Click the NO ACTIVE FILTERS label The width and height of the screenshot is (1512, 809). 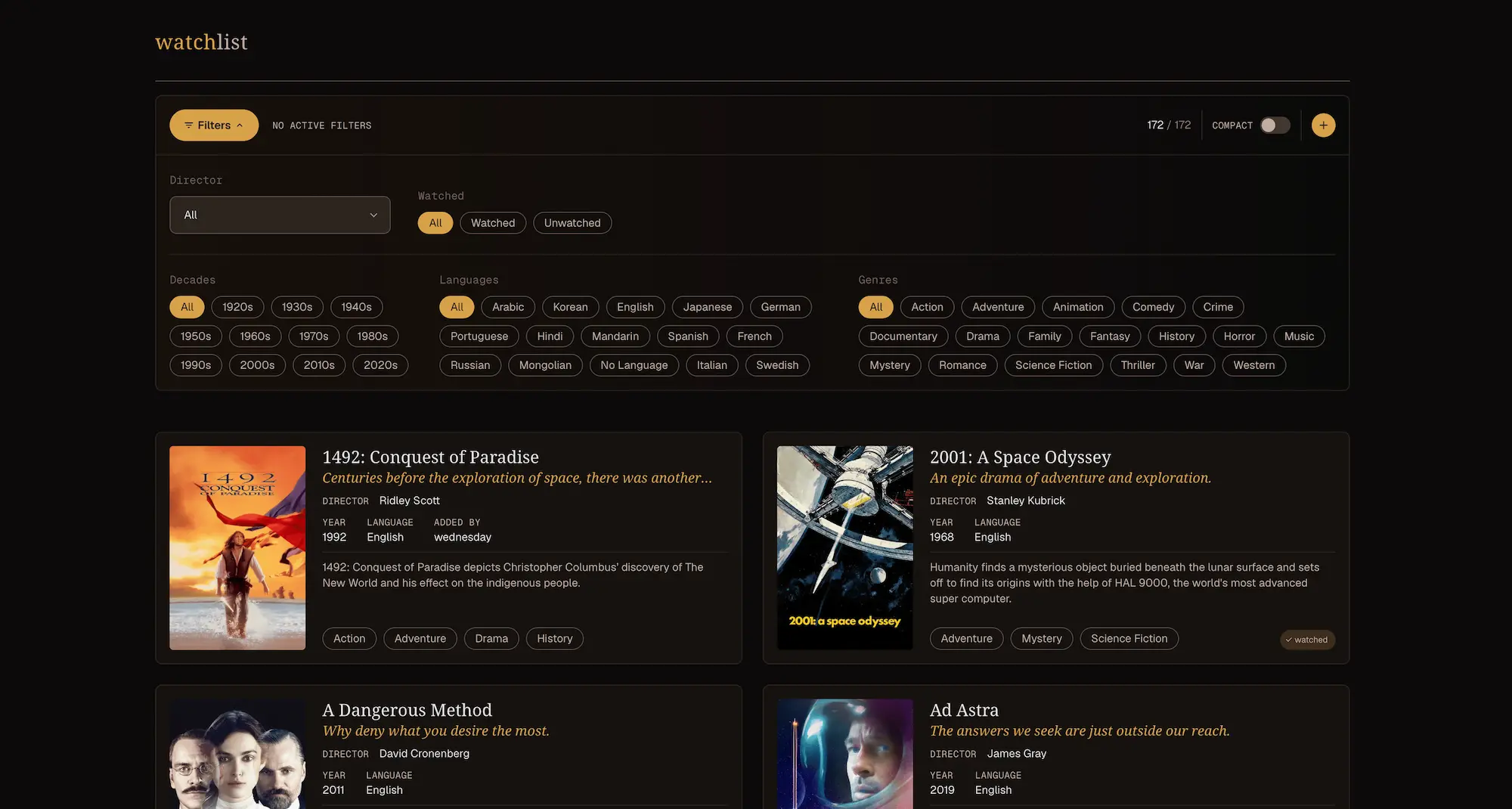point(322,126)
